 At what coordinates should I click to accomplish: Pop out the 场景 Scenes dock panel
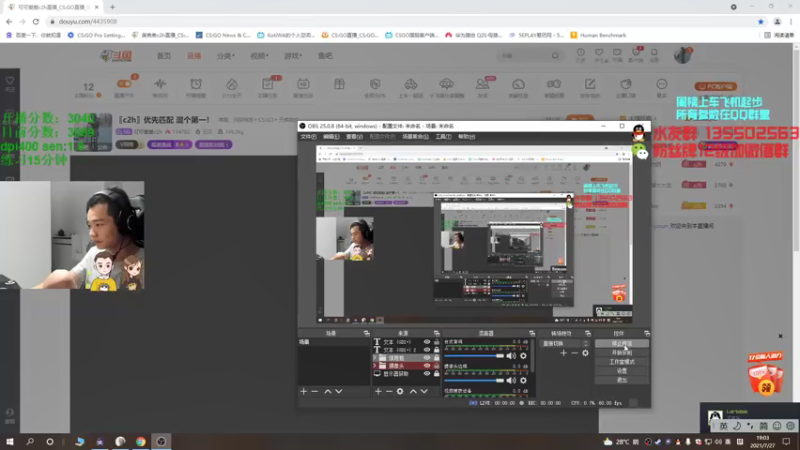point(366,333)
